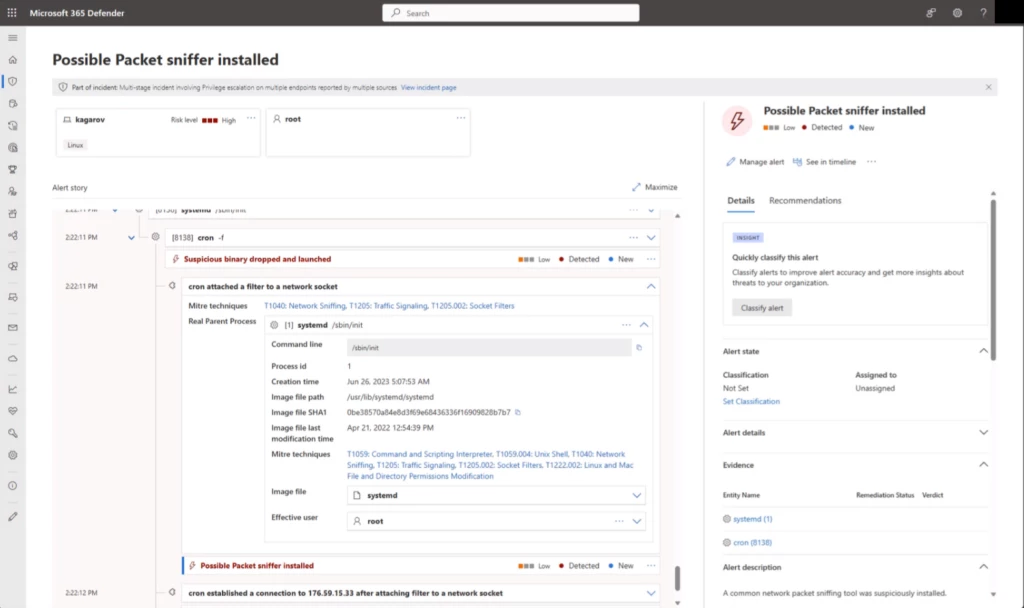The height and width of the screenshot is (608, 1024).
Task: Click the Classify alert button
Action: coord(762,307)
